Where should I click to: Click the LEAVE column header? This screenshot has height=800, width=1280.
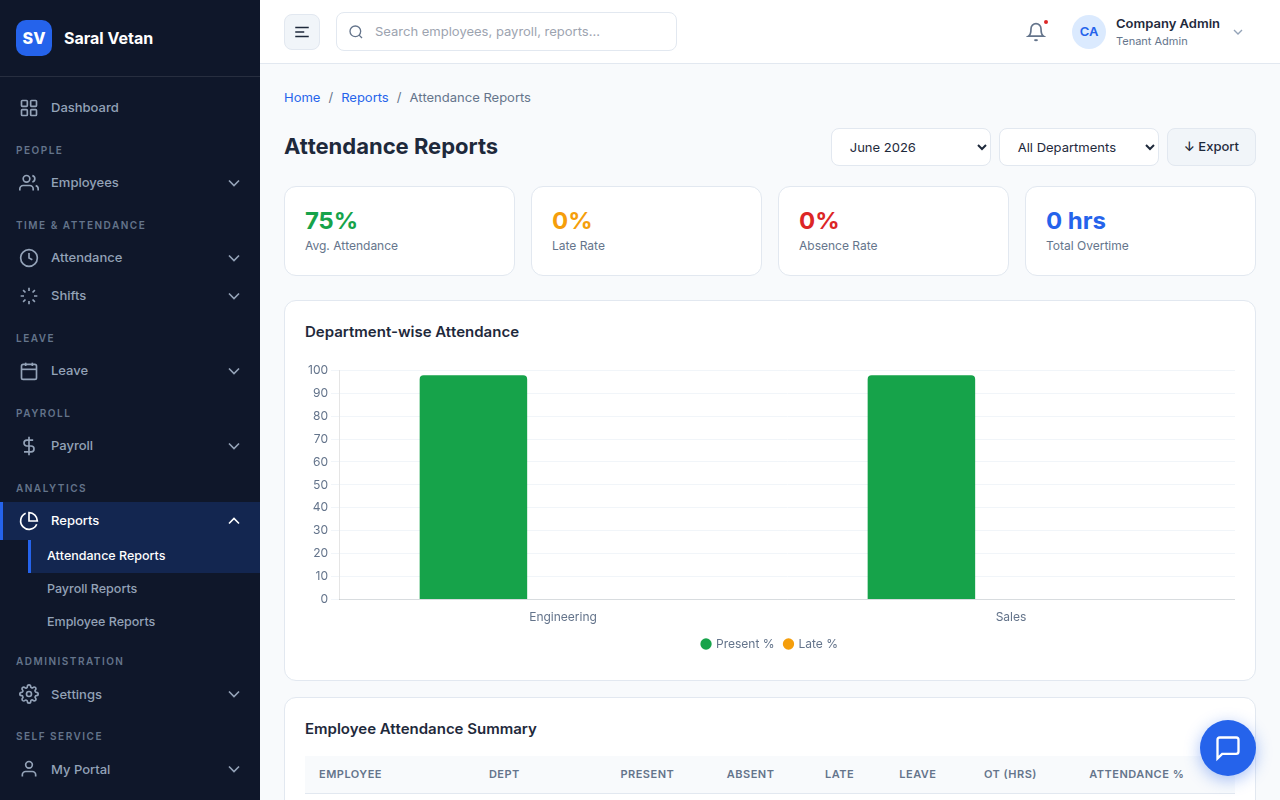(917, 775)
